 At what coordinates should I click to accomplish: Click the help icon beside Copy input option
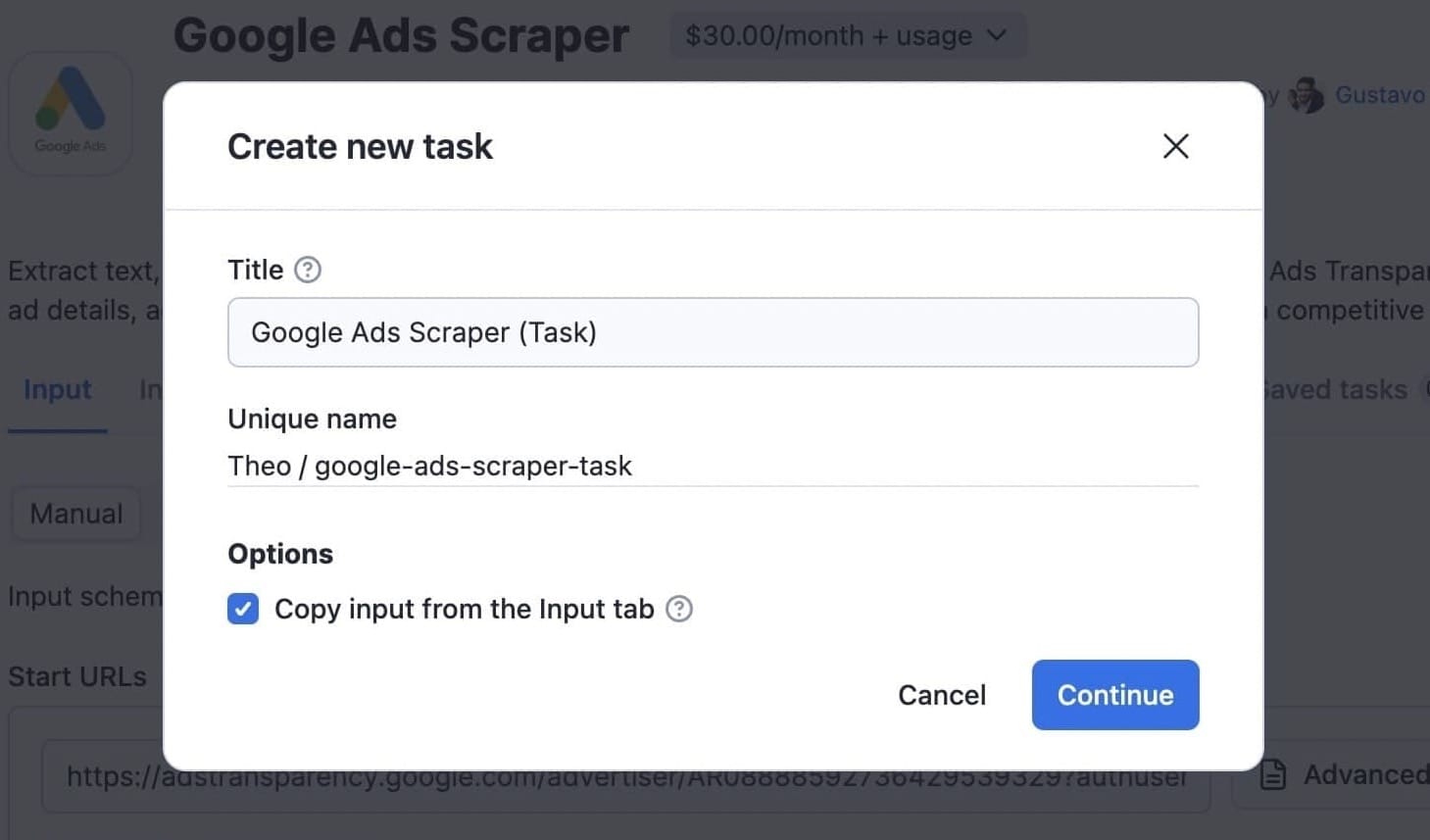click(x=678, y=609)
